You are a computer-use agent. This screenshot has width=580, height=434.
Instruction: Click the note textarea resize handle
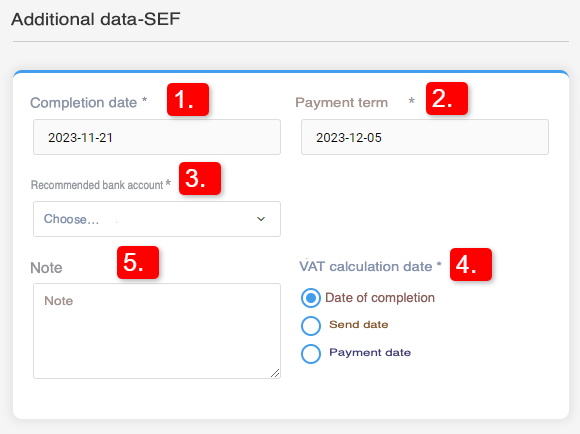(275, 373)
